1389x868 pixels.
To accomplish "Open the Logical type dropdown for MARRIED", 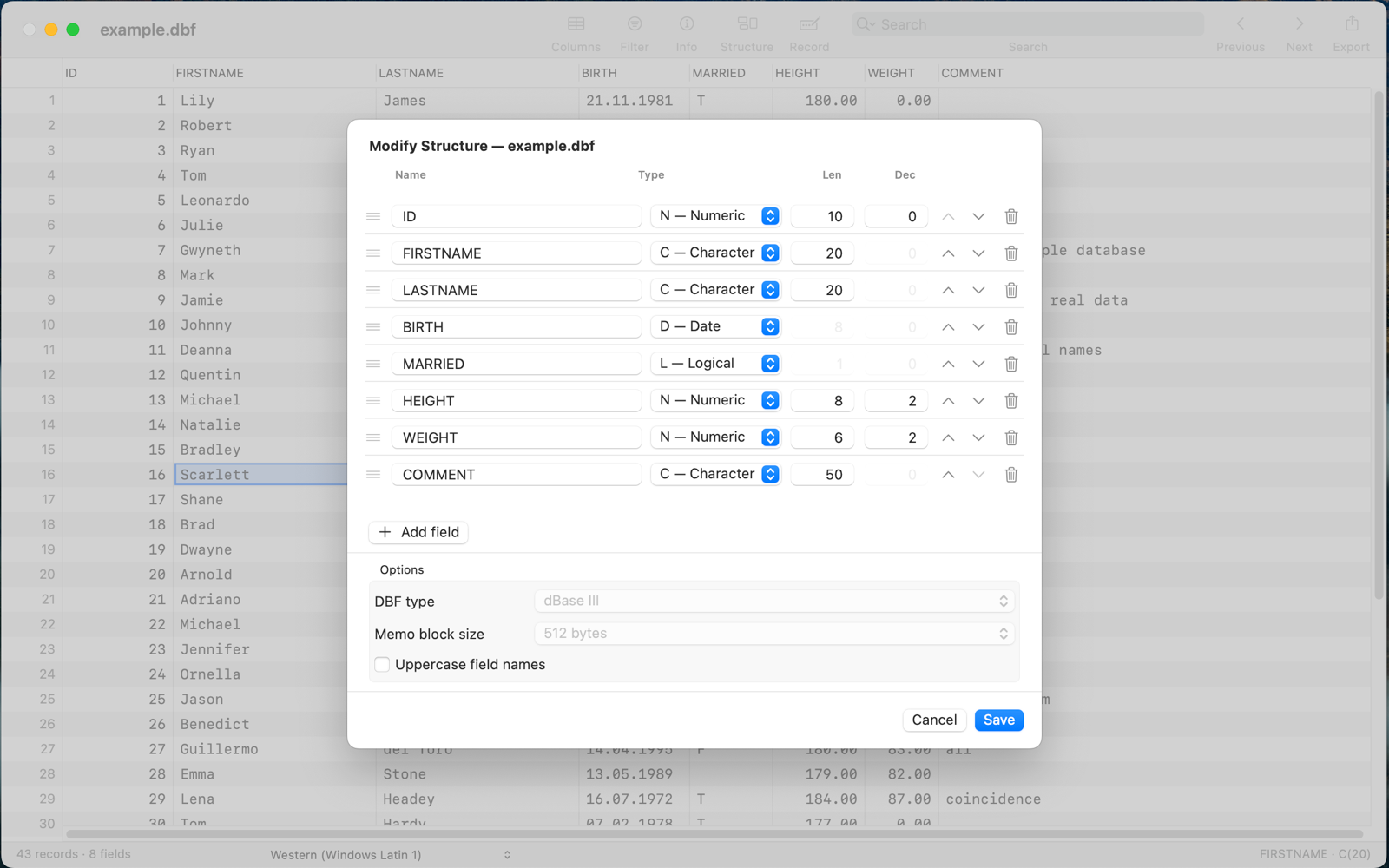I will [x=715, y=364].
